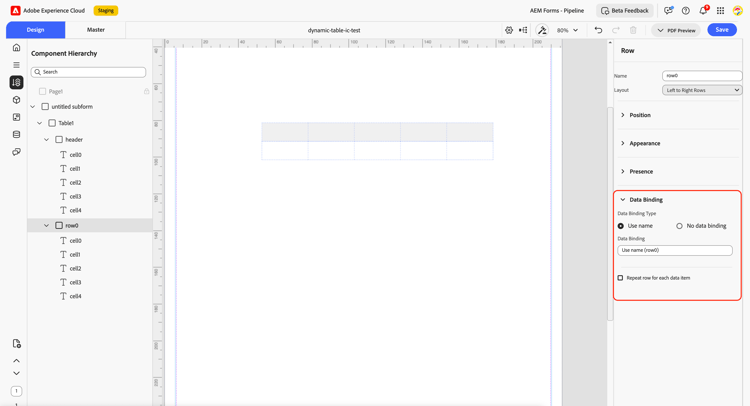The height and width of the screenshot is (406, 750).
Task: Click the hierarchy Search field
Action: 88,72
